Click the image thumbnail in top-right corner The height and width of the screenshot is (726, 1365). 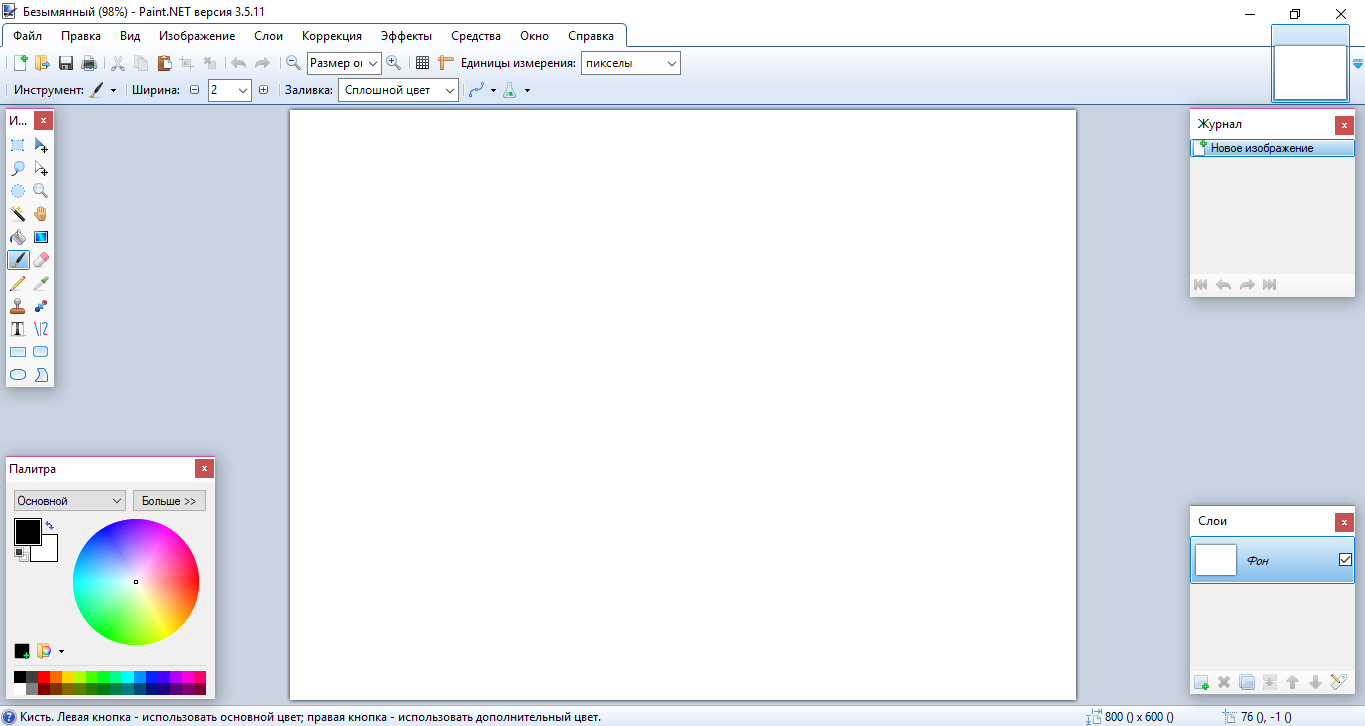[1310, 72]
